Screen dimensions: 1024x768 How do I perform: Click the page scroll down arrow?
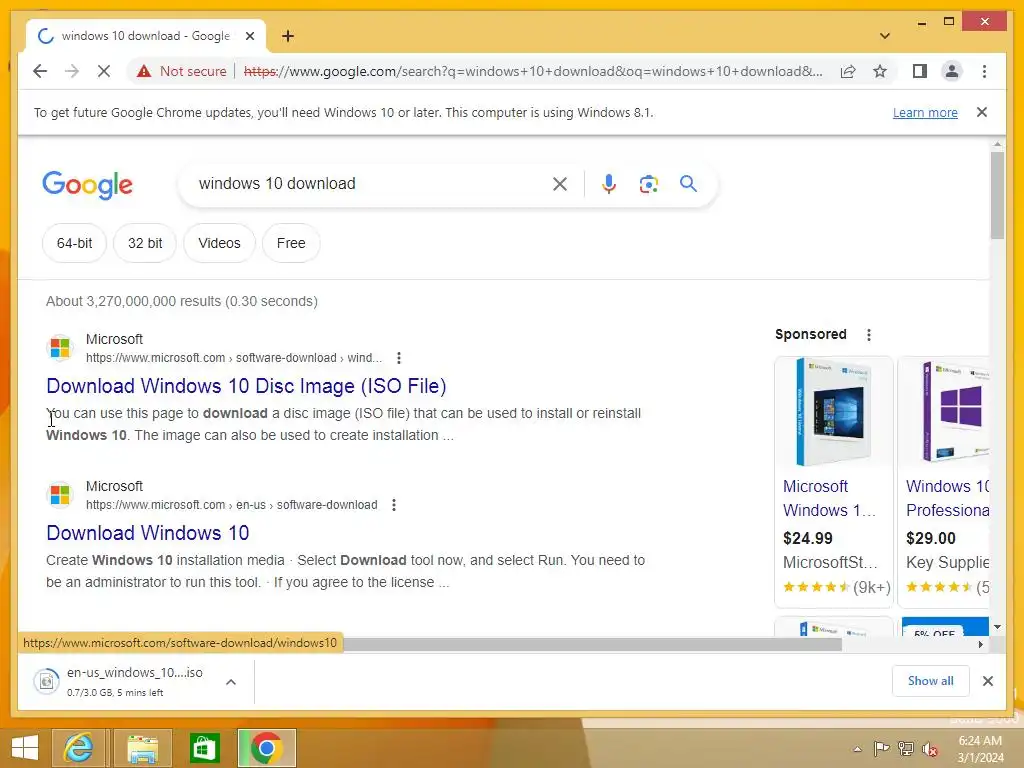coord(997,627)
